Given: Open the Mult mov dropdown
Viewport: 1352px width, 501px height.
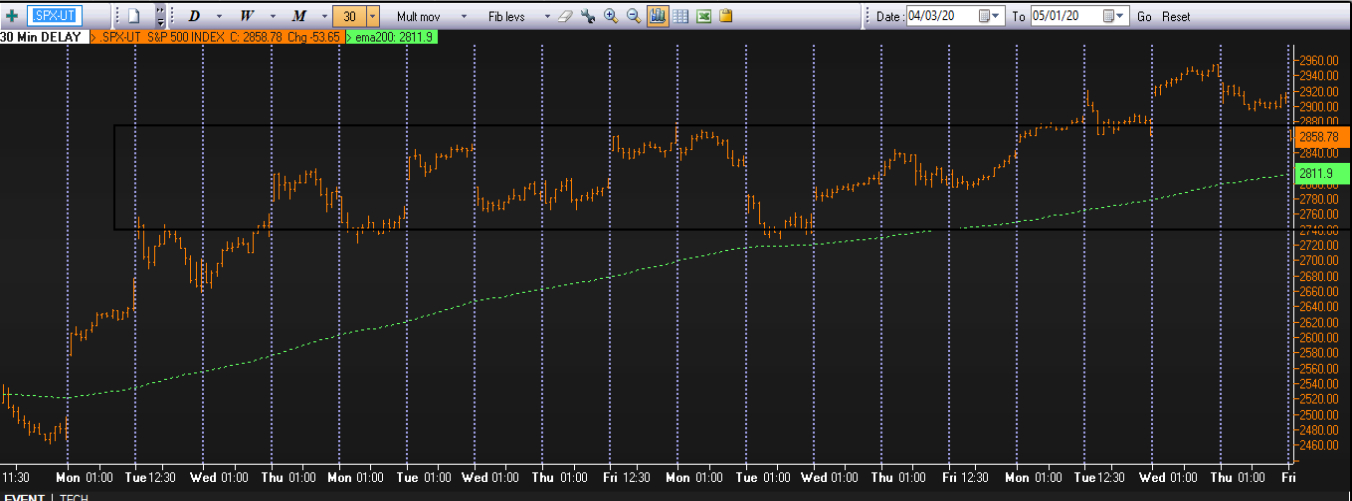Looking at the screenshot, I should [431, 16].
